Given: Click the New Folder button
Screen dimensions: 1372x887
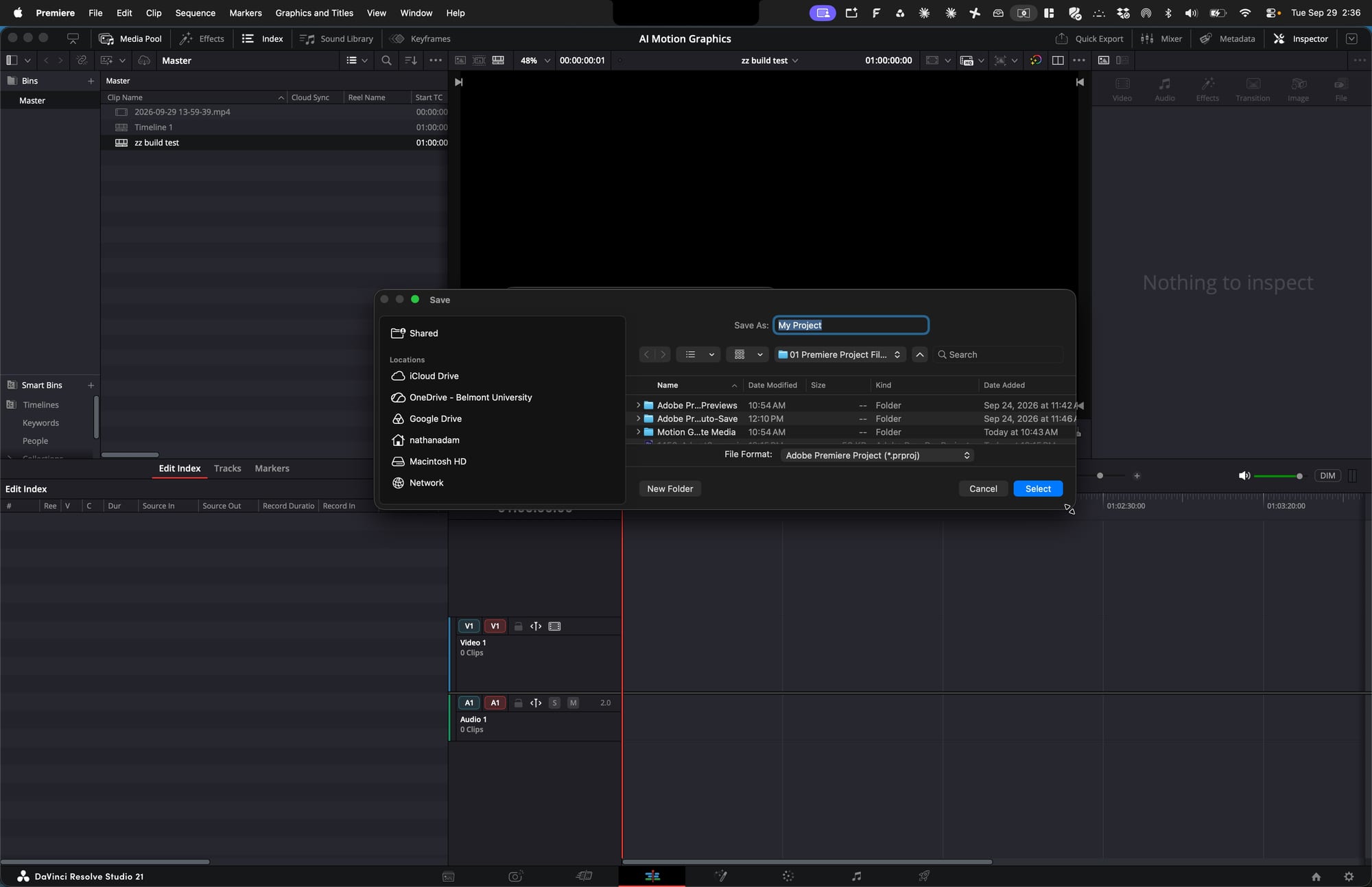Looking at the screenshot, I should [x=670, y=488].
